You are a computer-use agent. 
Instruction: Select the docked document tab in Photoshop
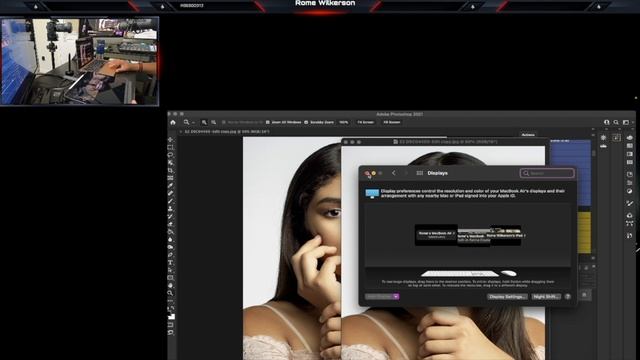pyautogui.click(x=227, y=132)
